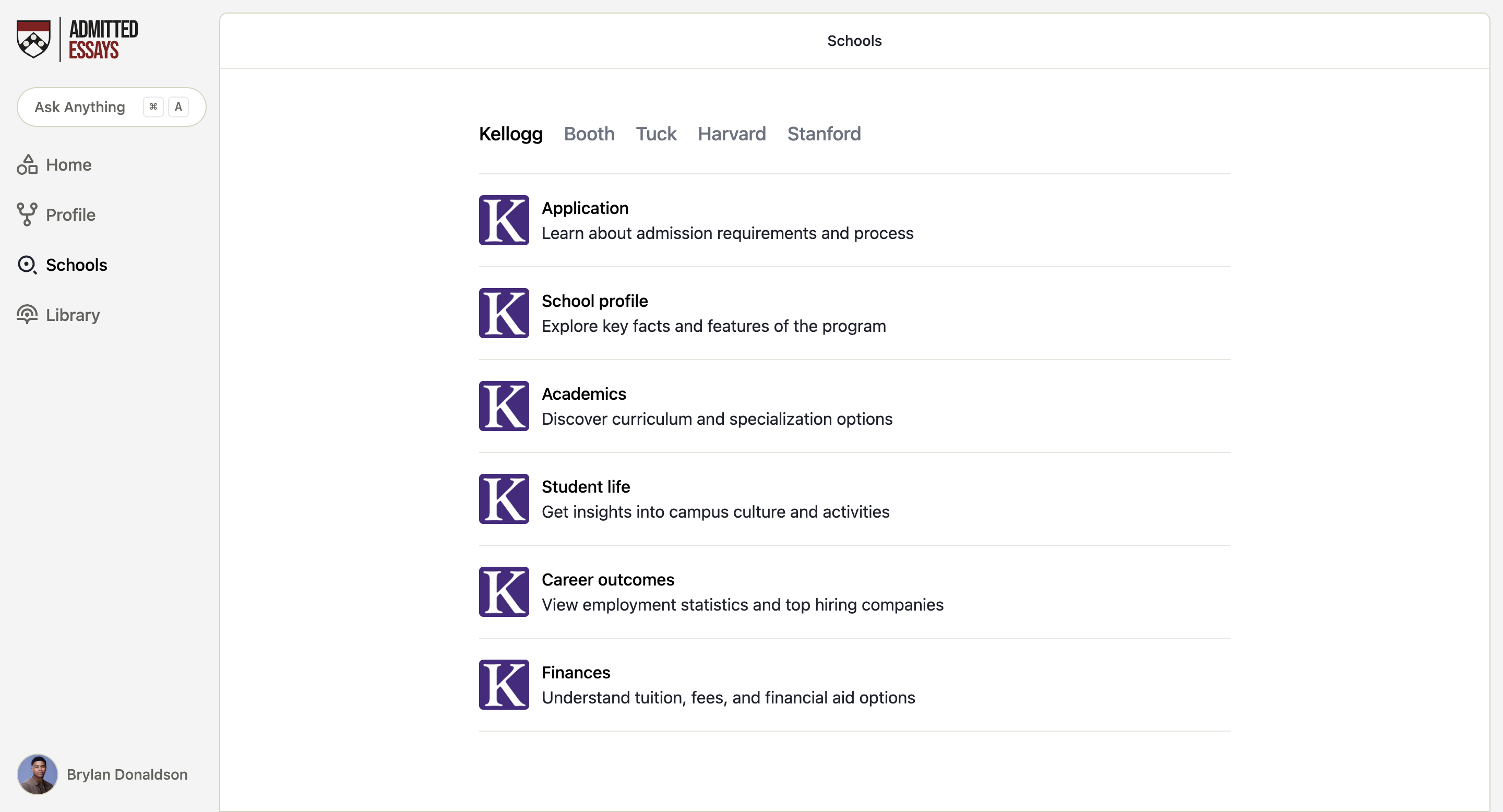Image resolution: width=1503 pixels, height=812 pixels.
Task: Switch to the Booth tab
Action: click(589, 133)
